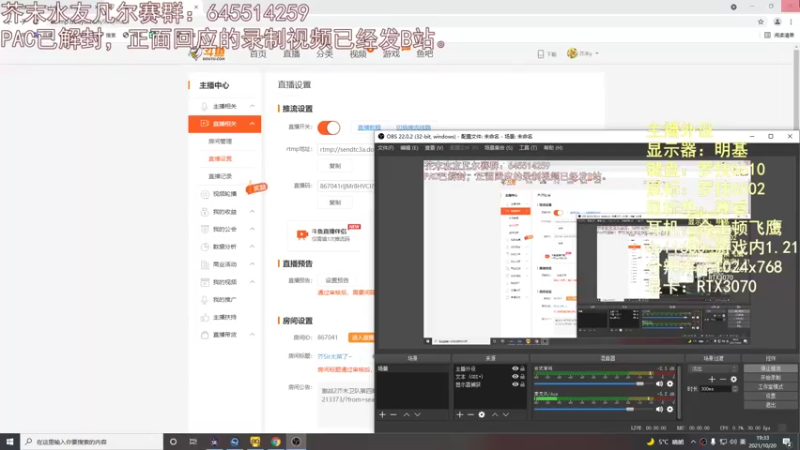Toggle the 直播开关 live switch

pyautogui.click(x=329, y=128)
